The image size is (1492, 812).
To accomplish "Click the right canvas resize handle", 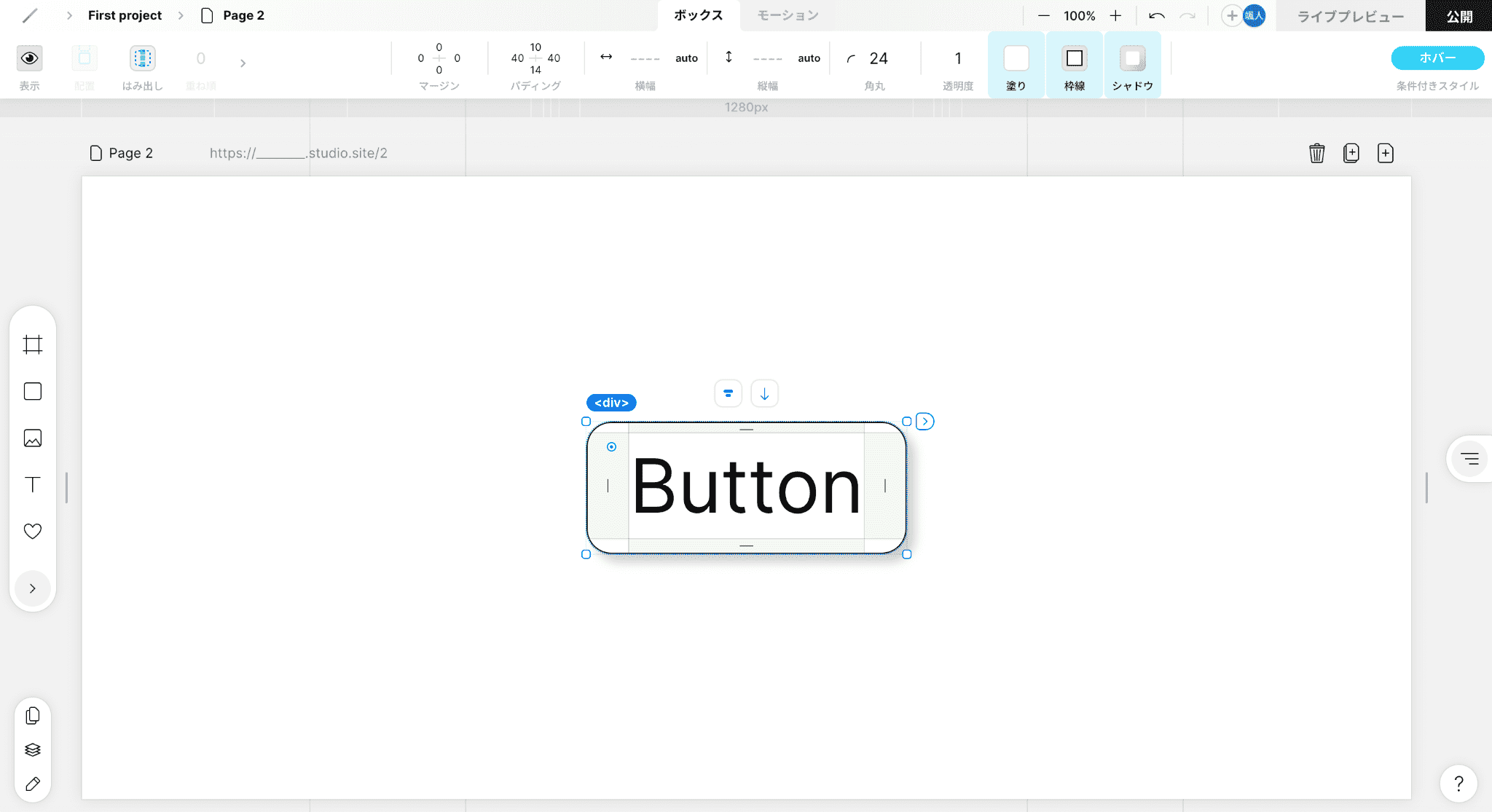I will pyautogui.click(x=1426, y=487).
